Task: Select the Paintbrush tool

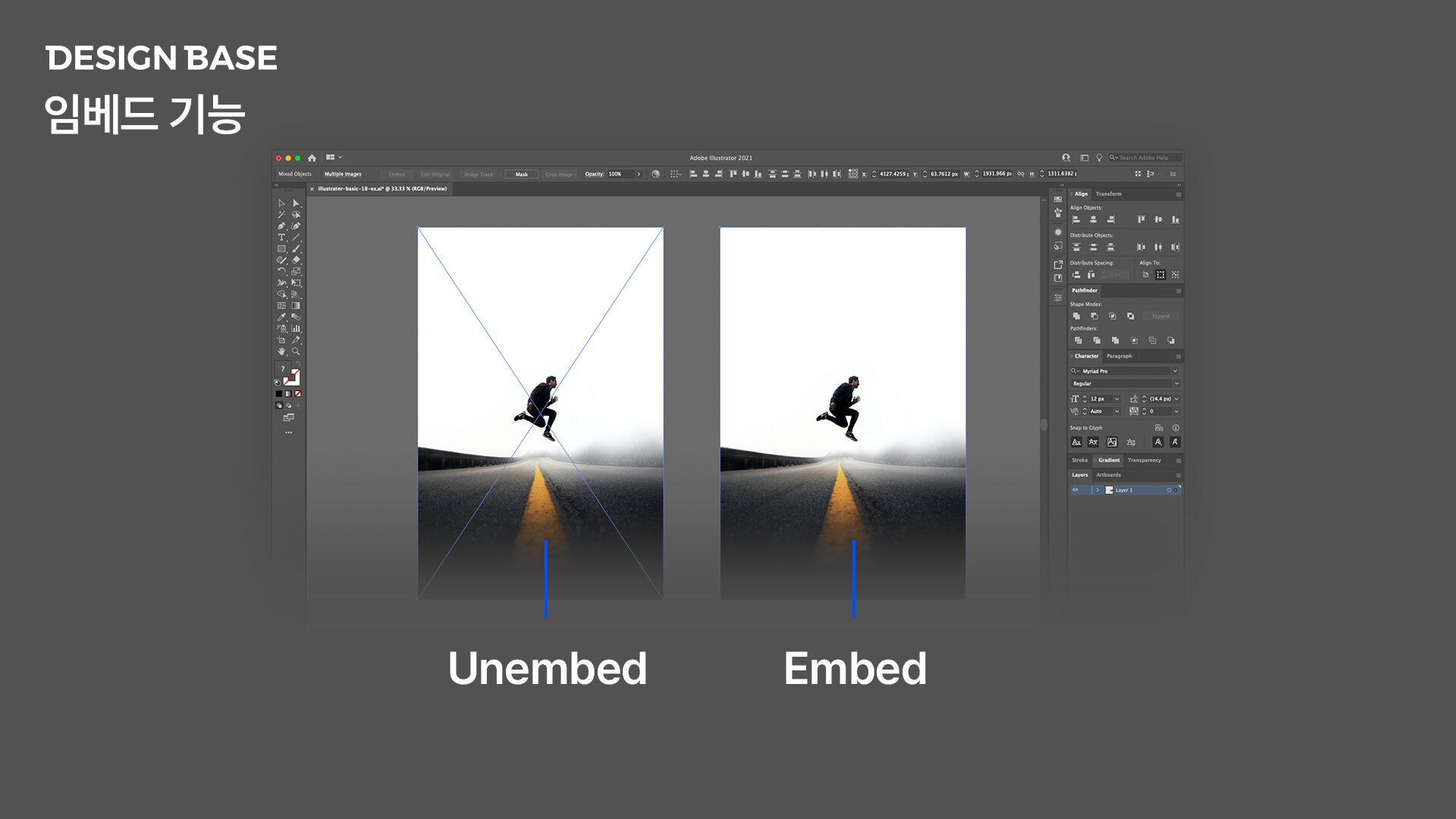Action: point(297,249)
